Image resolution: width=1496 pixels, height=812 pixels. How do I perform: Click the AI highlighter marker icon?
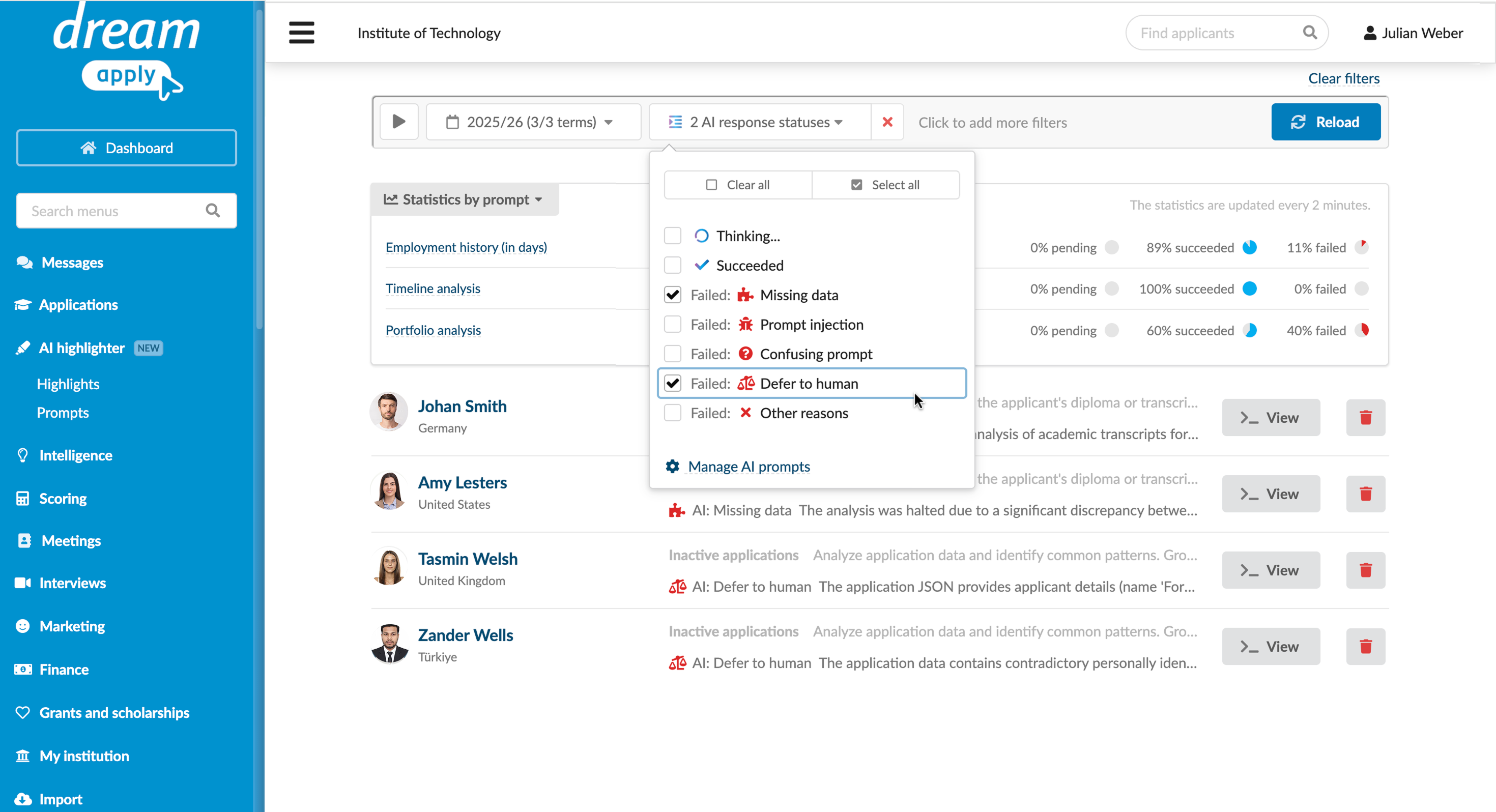pyautogui.click(x=23, y=348)
